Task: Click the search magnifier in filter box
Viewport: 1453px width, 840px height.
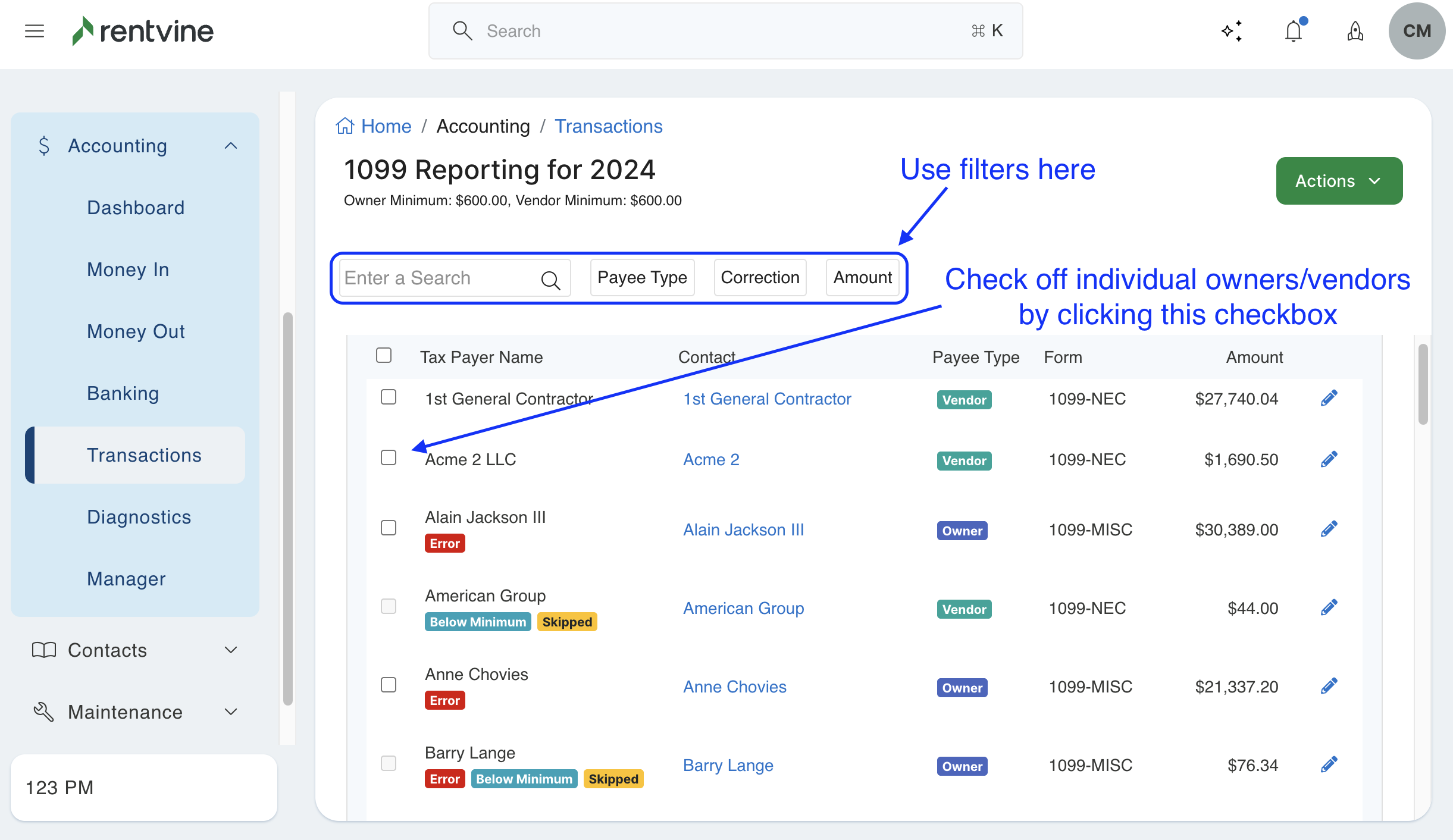Action: (550, 279)
